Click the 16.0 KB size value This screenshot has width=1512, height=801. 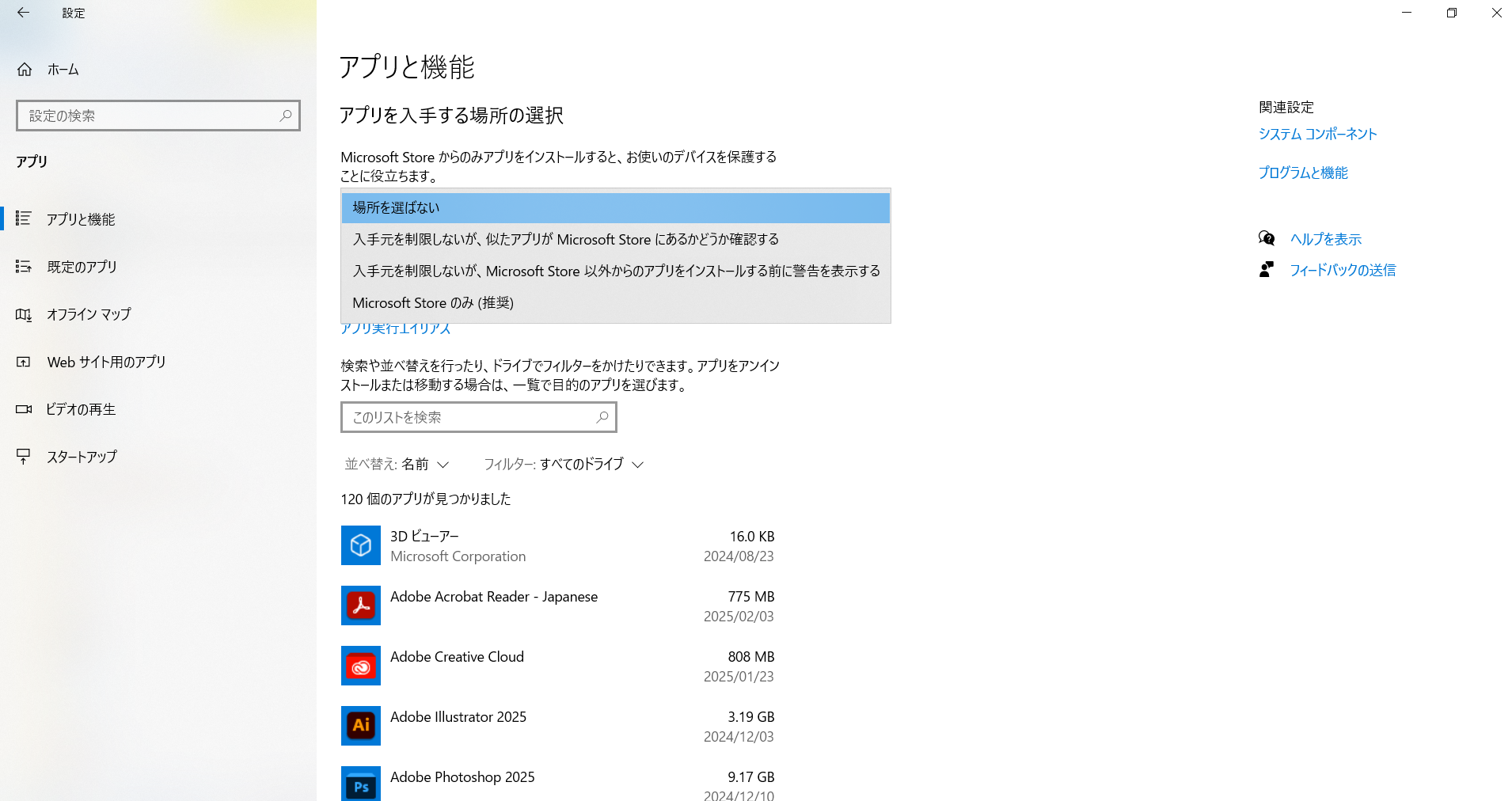[752, 537]
